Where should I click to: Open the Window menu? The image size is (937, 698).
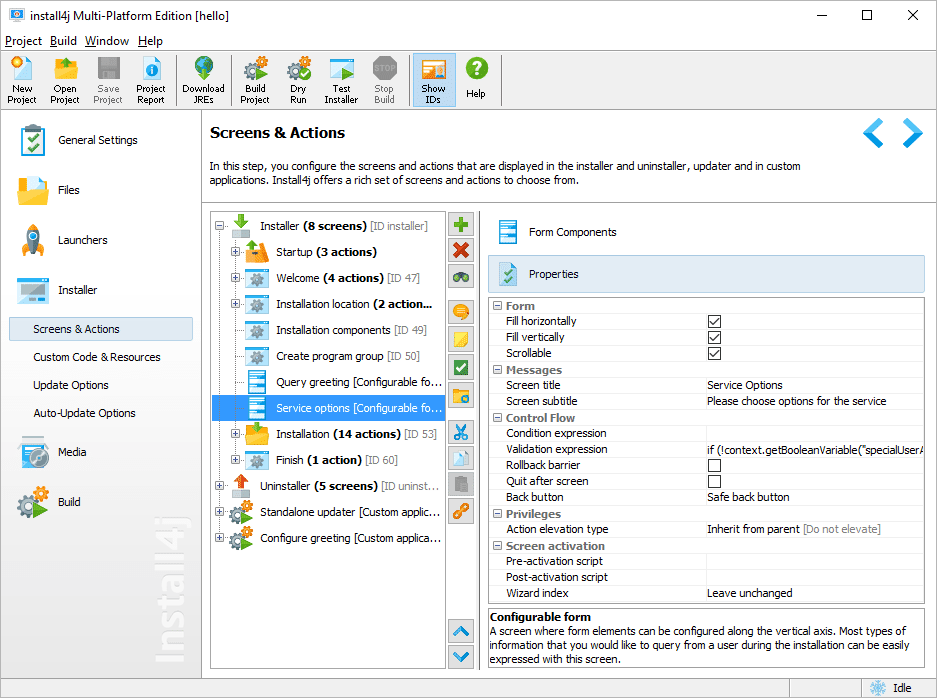point(106,41)
